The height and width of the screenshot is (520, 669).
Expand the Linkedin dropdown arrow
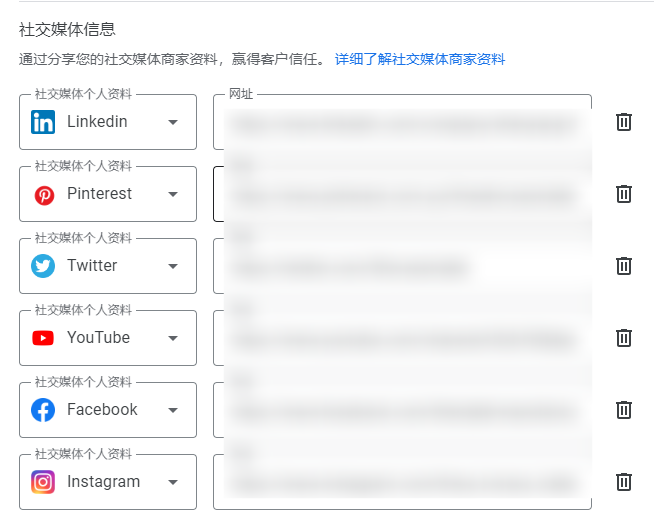point(173,122)
